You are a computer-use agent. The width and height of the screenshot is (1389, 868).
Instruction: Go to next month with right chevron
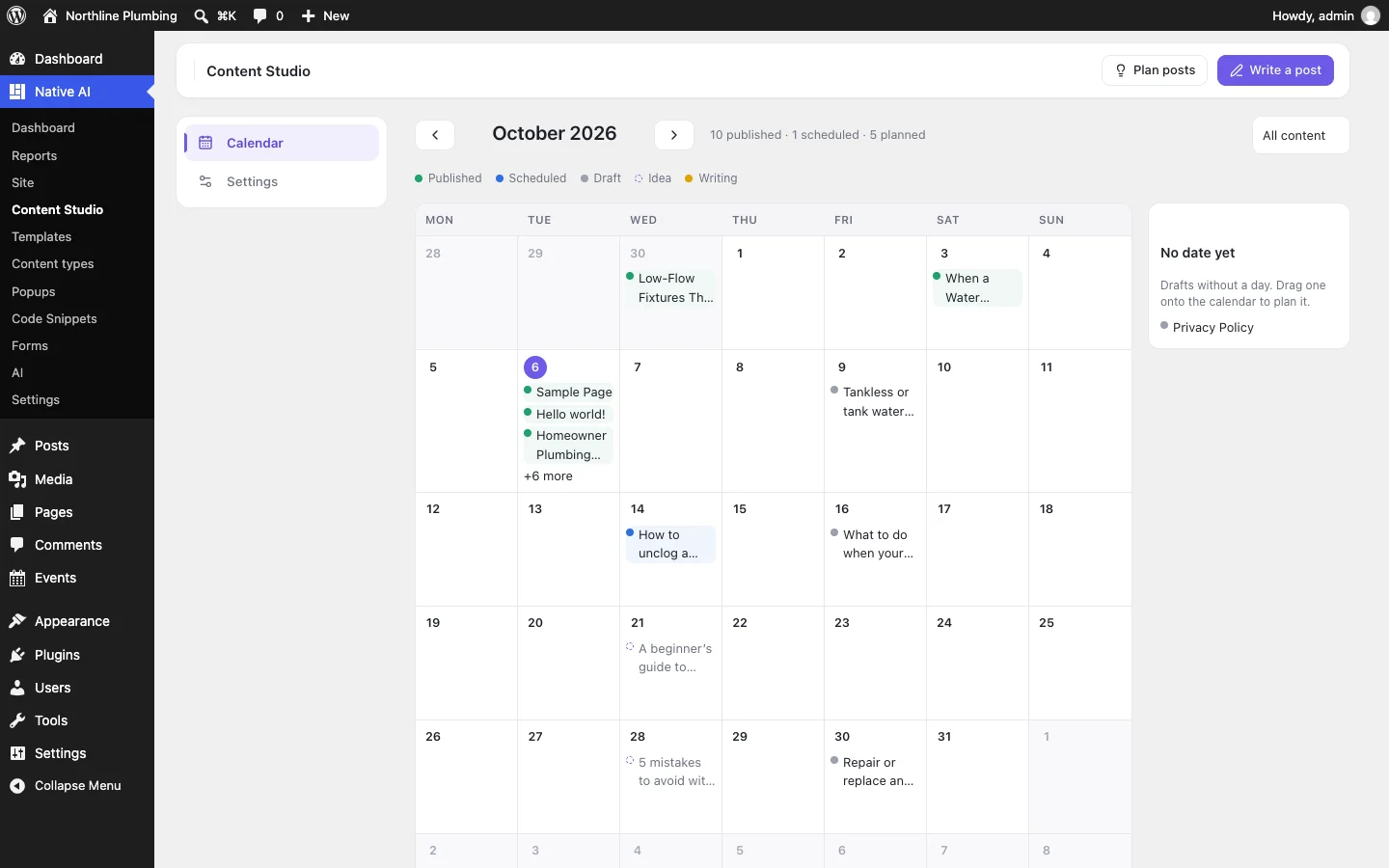[674, 135]
